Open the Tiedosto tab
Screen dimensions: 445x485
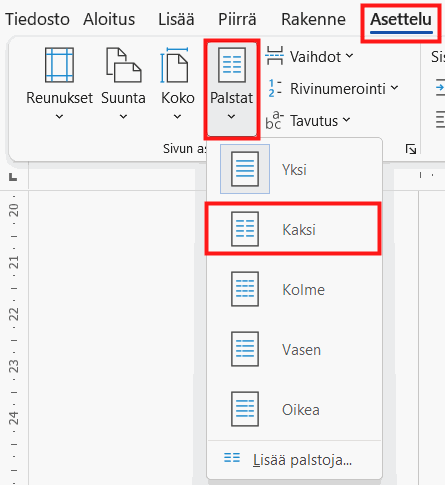[37, 19]
